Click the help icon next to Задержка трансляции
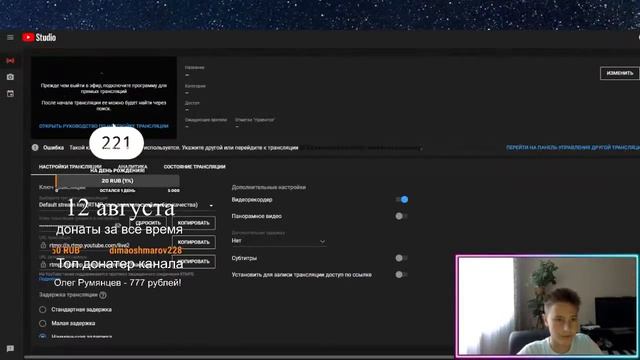The width and height of the screenshot is (640, 360). tap(103, 295)
